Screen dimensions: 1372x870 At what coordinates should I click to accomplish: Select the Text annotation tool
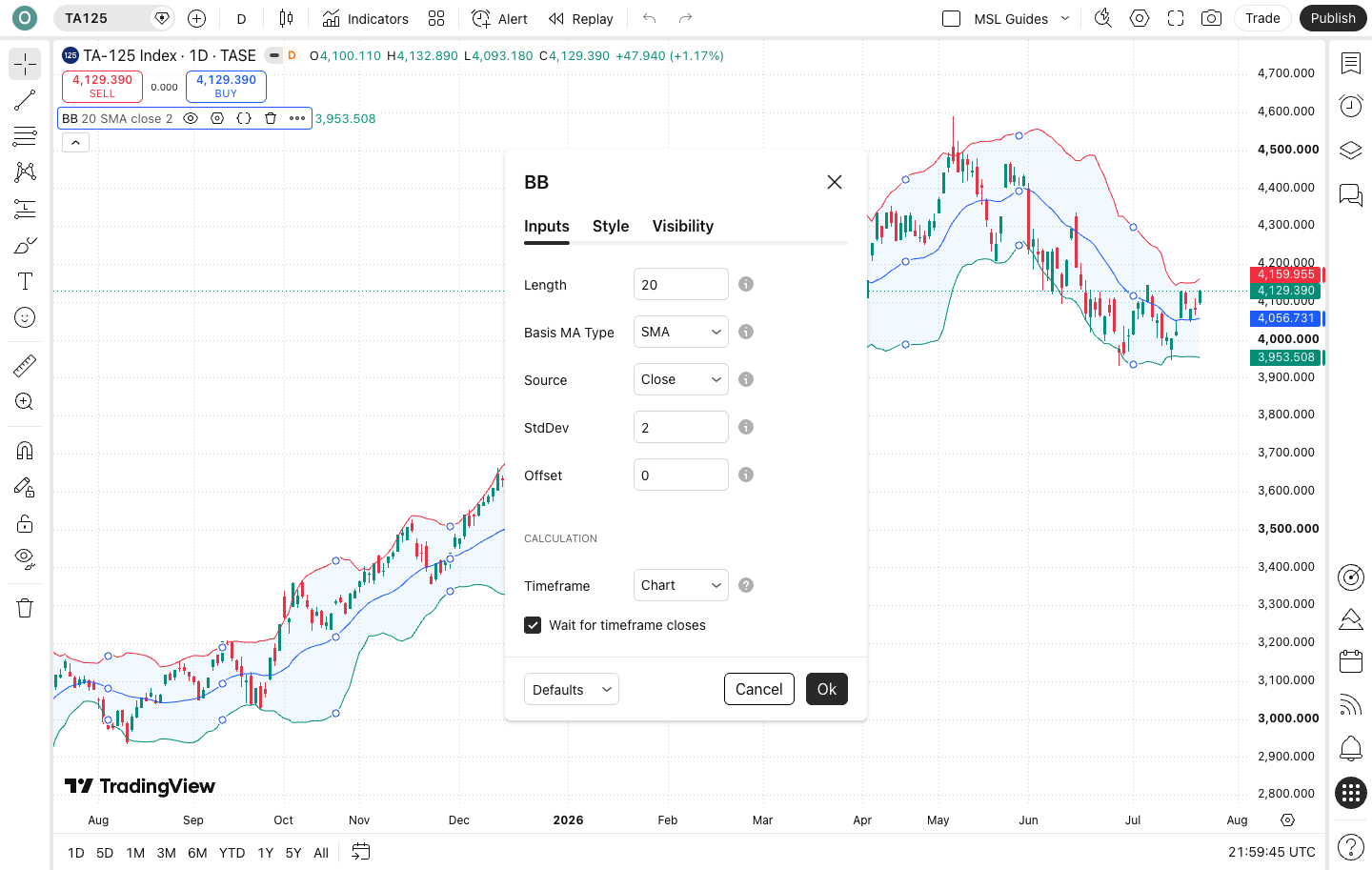click(25, 281)
